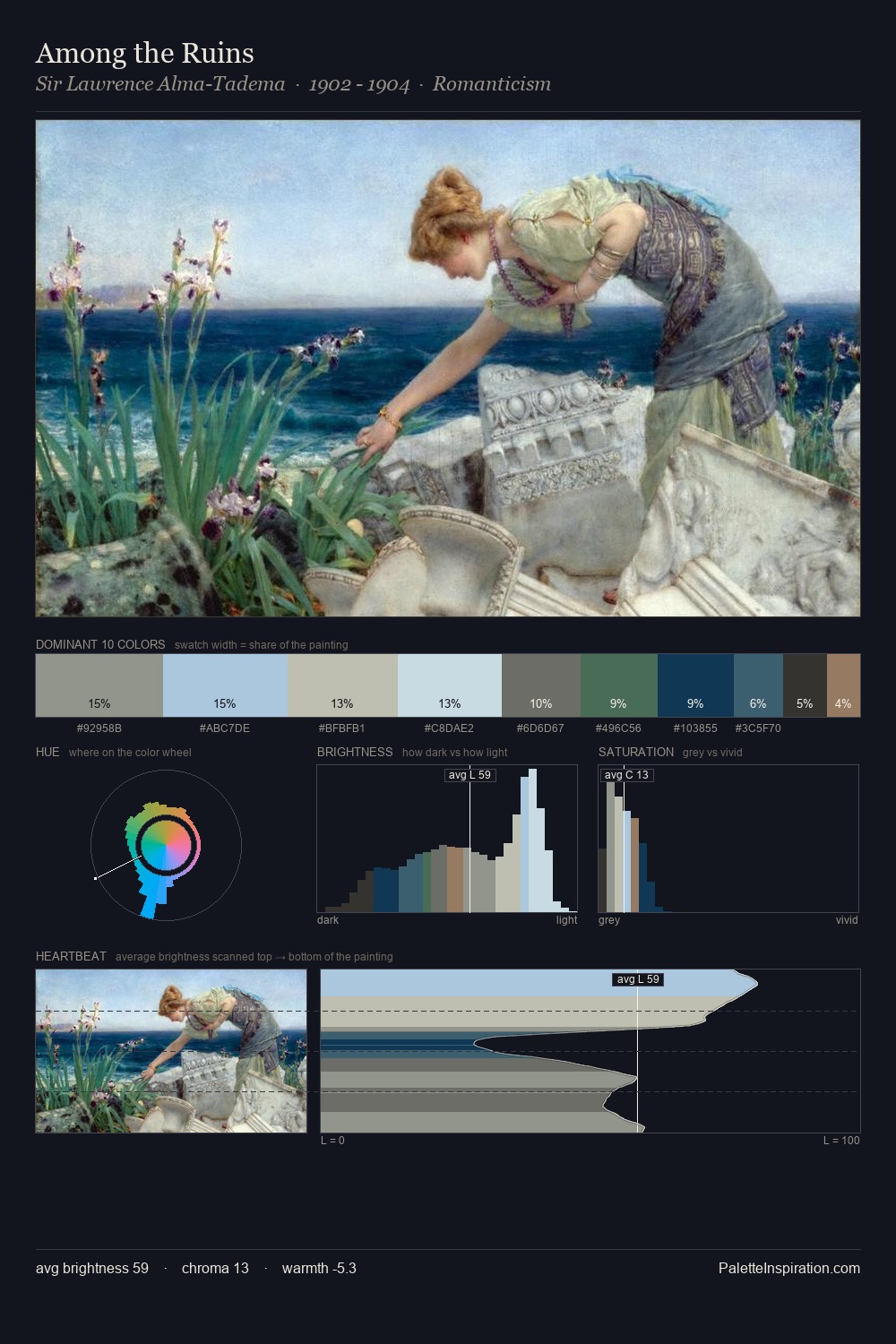896x1344 pixels.
Task: Open the PaletteInspiration.com link
Action: pyautogui.click(x=789, y=1268)
